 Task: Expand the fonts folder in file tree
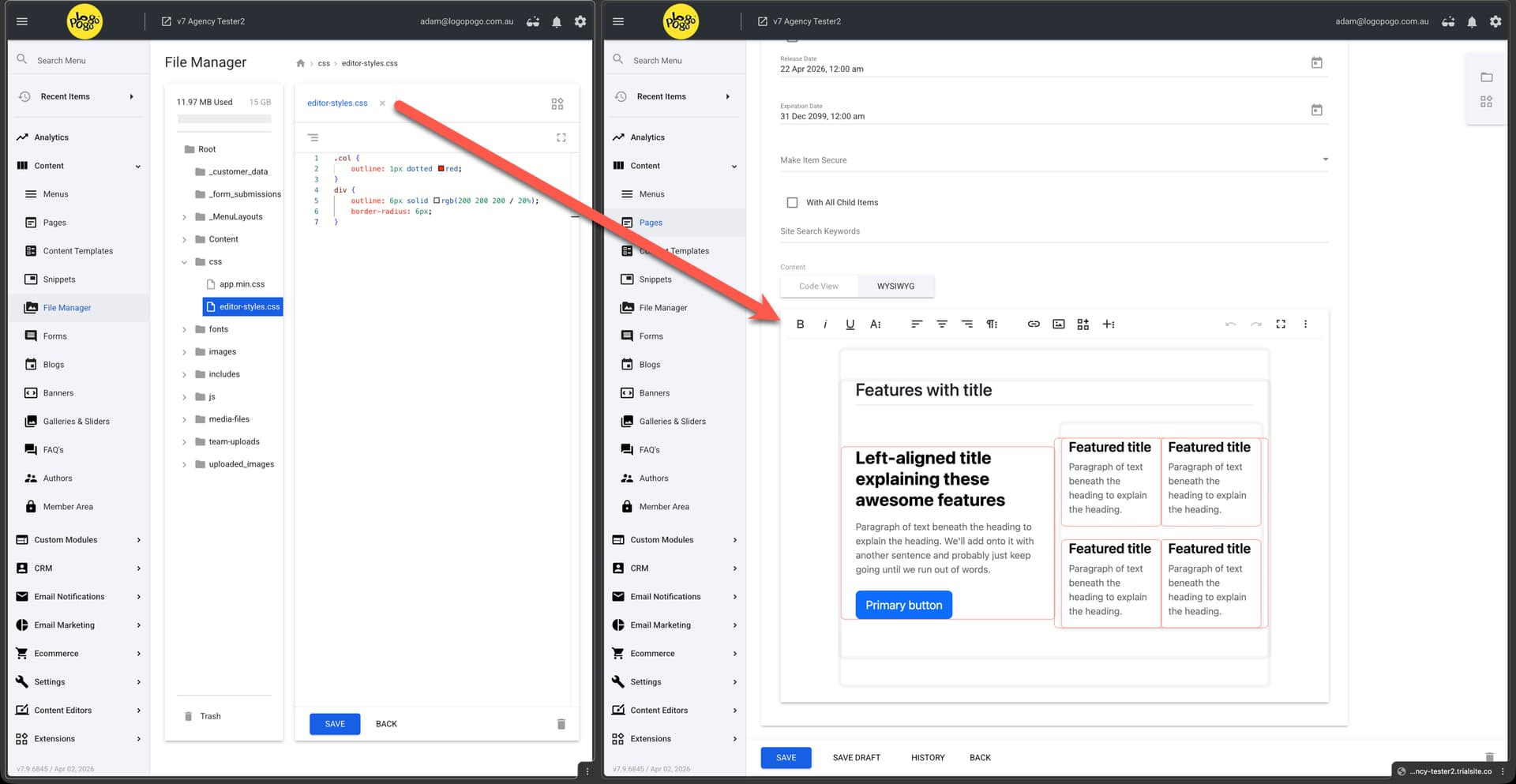pos(185,329)
